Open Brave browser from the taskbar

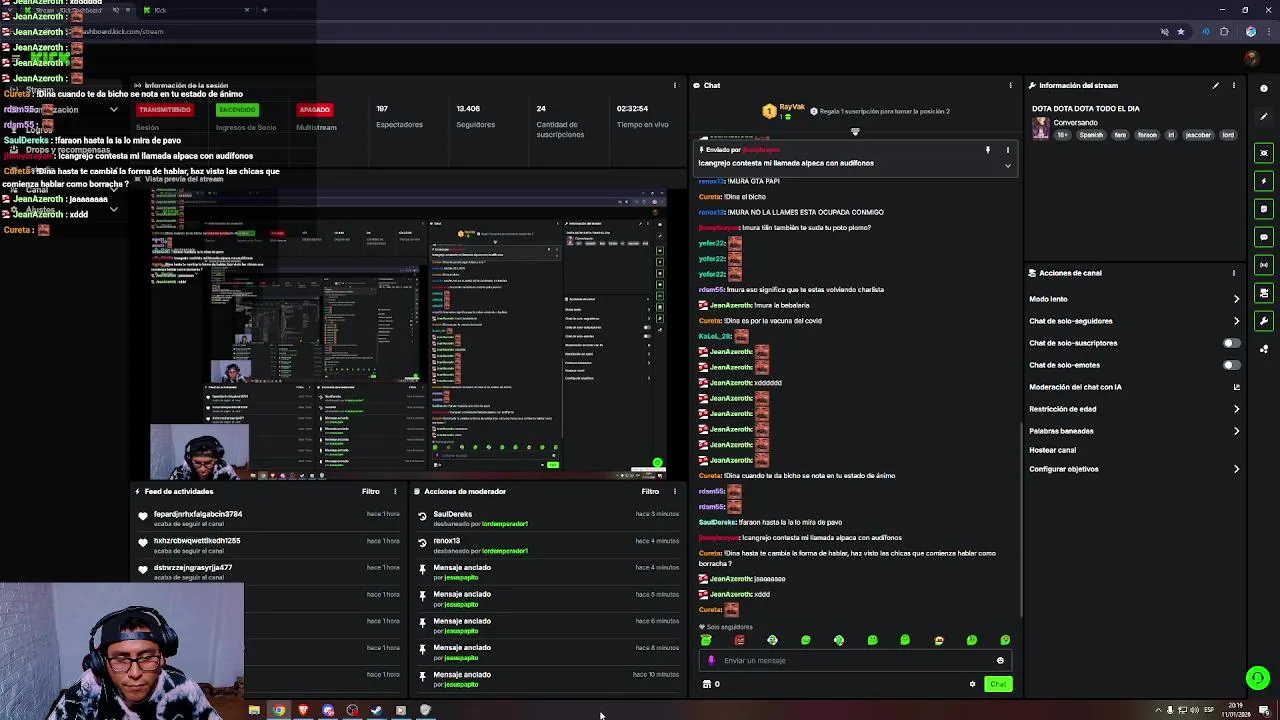pos(303,711)
